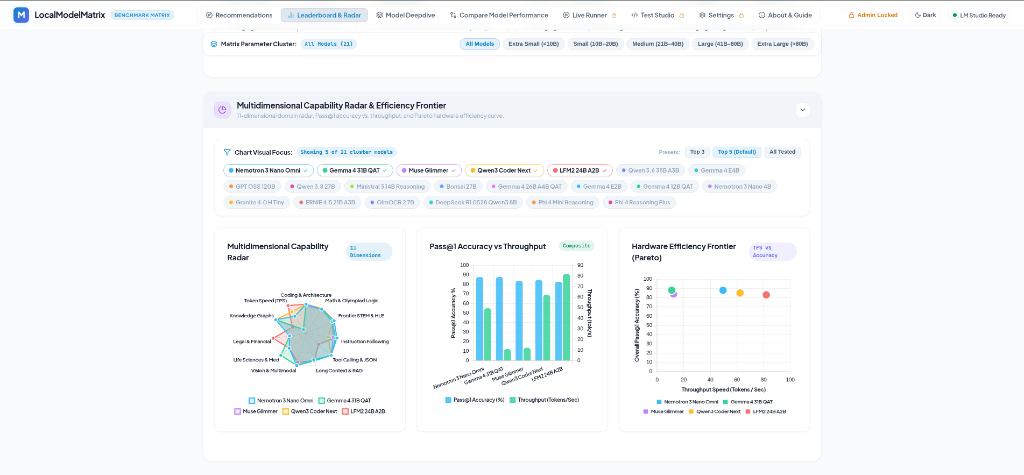Screen dimensions: 1024x475
Task: Apply the Top 5 (Default) preset
Action: [x=737, y=152]
